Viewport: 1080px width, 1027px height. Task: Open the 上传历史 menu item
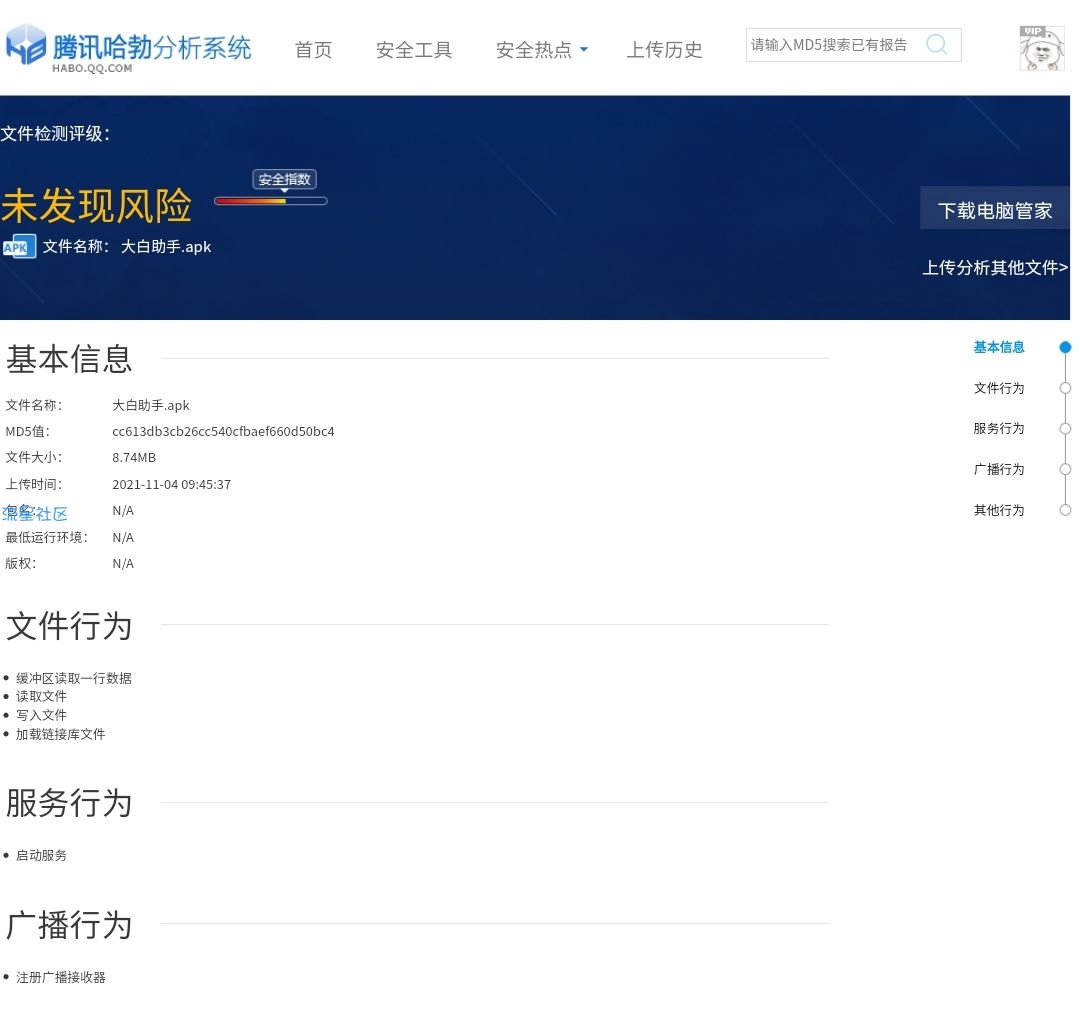tap(665, 50)
